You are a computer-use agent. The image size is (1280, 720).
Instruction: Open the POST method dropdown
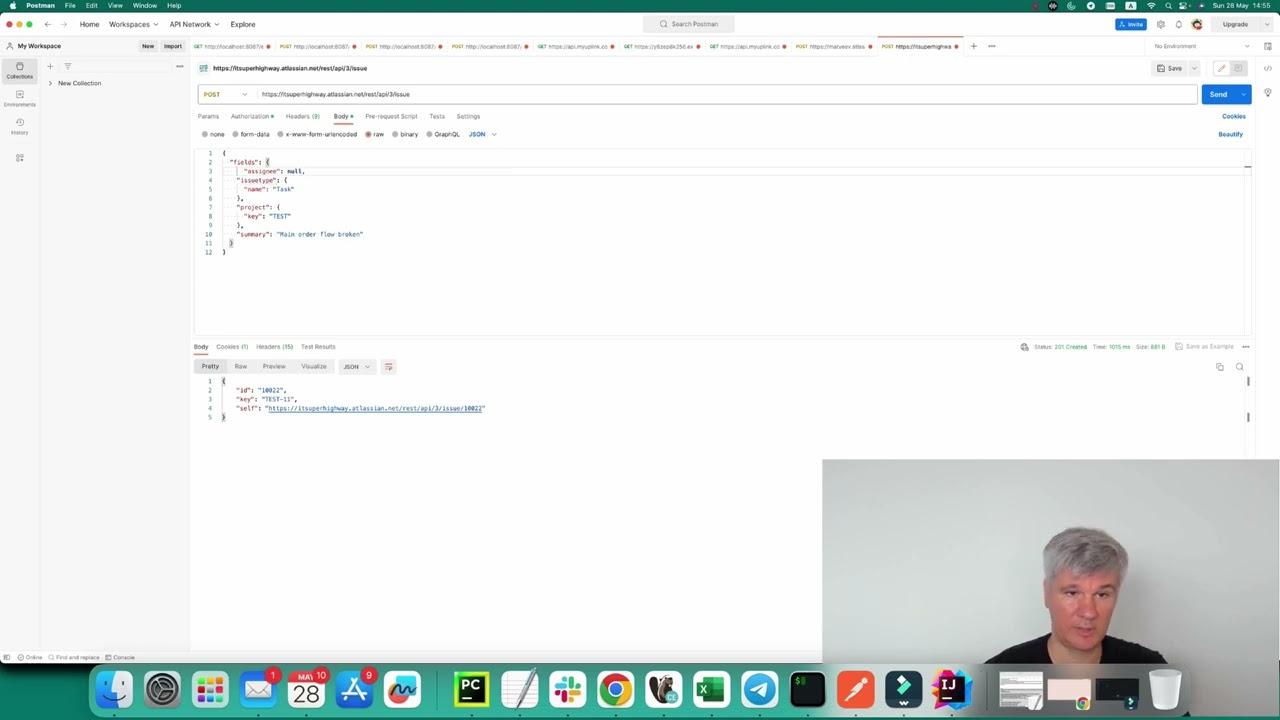225,94
